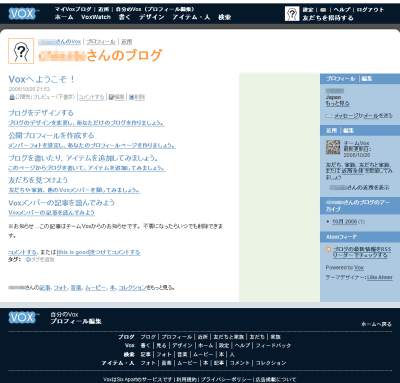Click the edit pencil icon under post title

click(x=111, y=97)
